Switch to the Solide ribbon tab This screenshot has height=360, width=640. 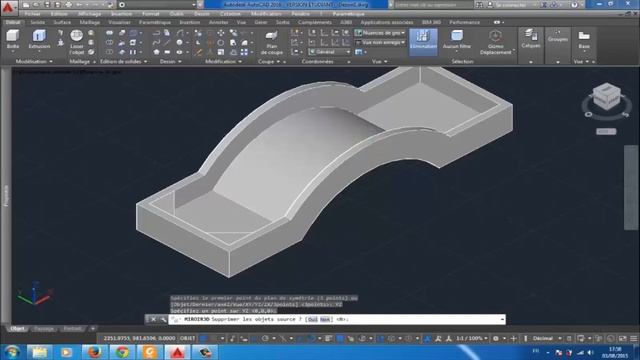pyautogui.click(x=38, y=22)
